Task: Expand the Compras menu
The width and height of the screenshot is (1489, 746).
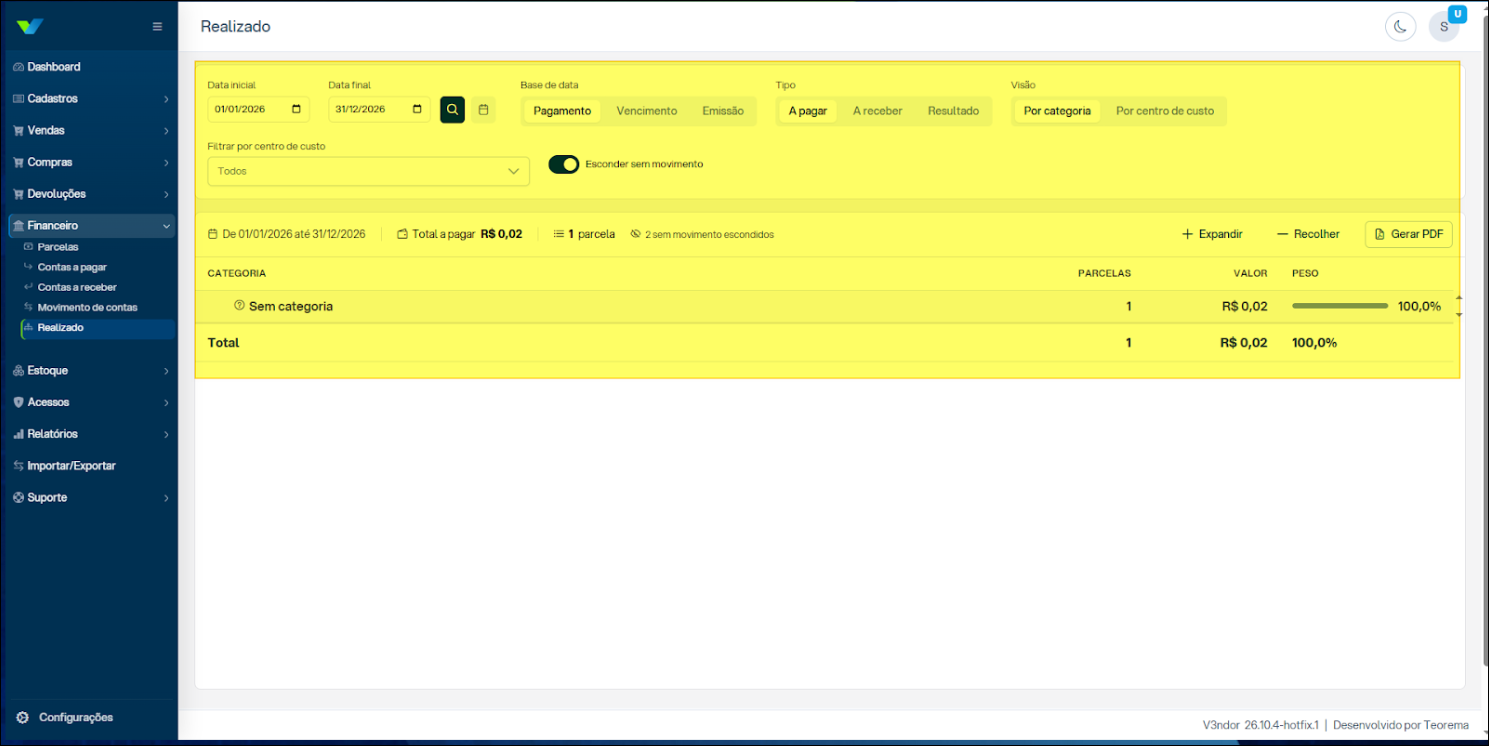Action: pyautogui.click(x=89, y=162)
